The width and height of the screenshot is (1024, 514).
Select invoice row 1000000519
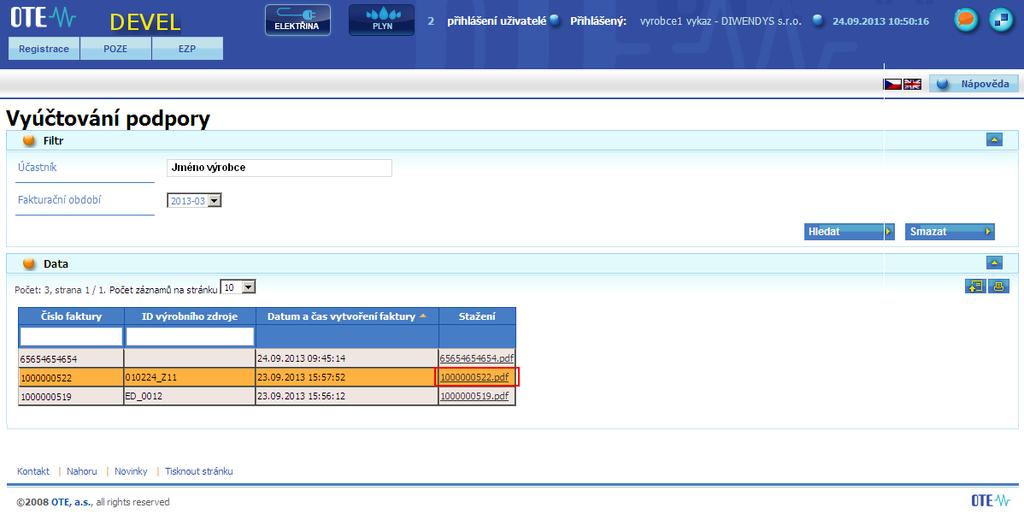point(267,396)
